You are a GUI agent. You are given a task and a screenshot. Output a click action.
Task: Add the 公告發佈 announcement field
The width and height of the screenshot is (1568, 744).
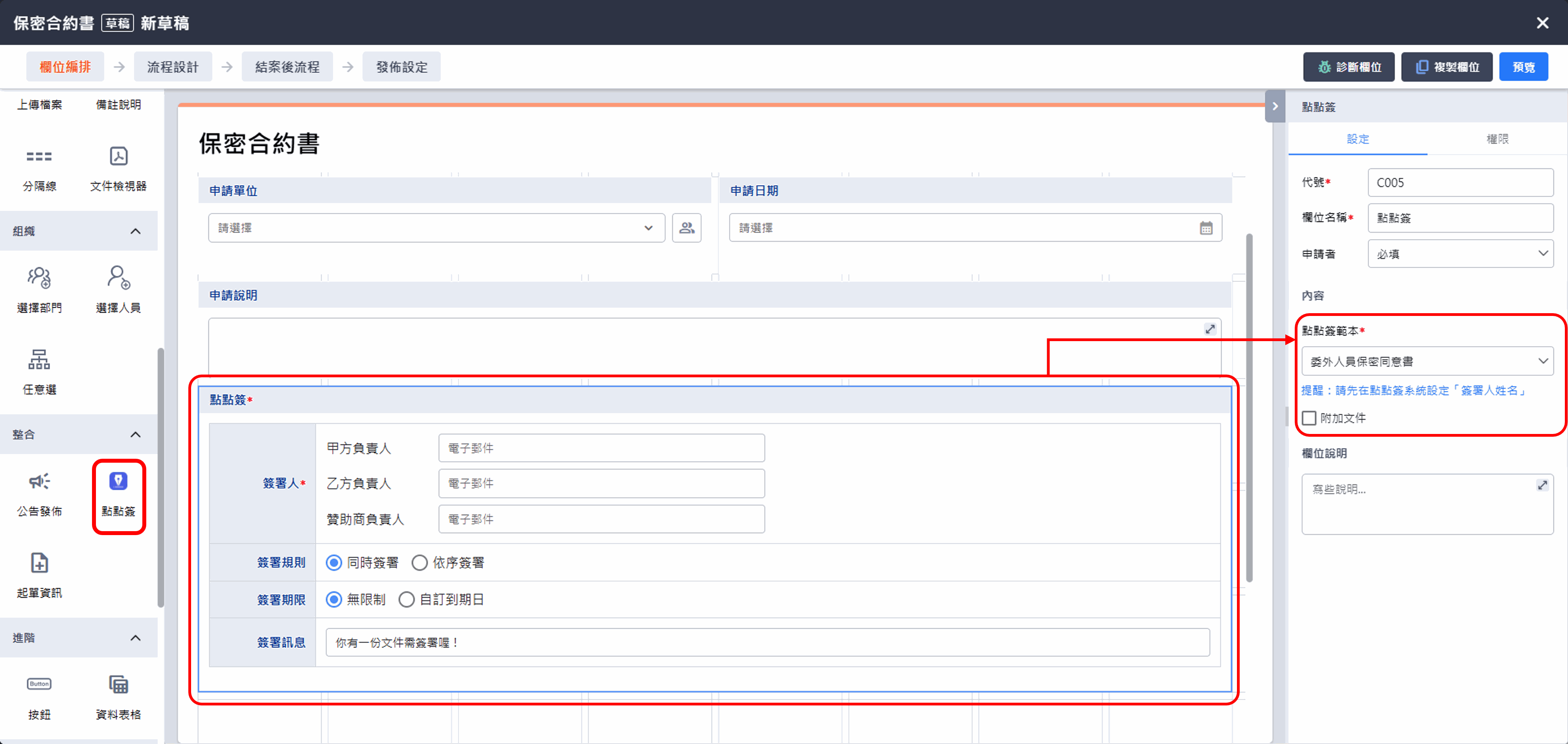[x=39, y=481]
